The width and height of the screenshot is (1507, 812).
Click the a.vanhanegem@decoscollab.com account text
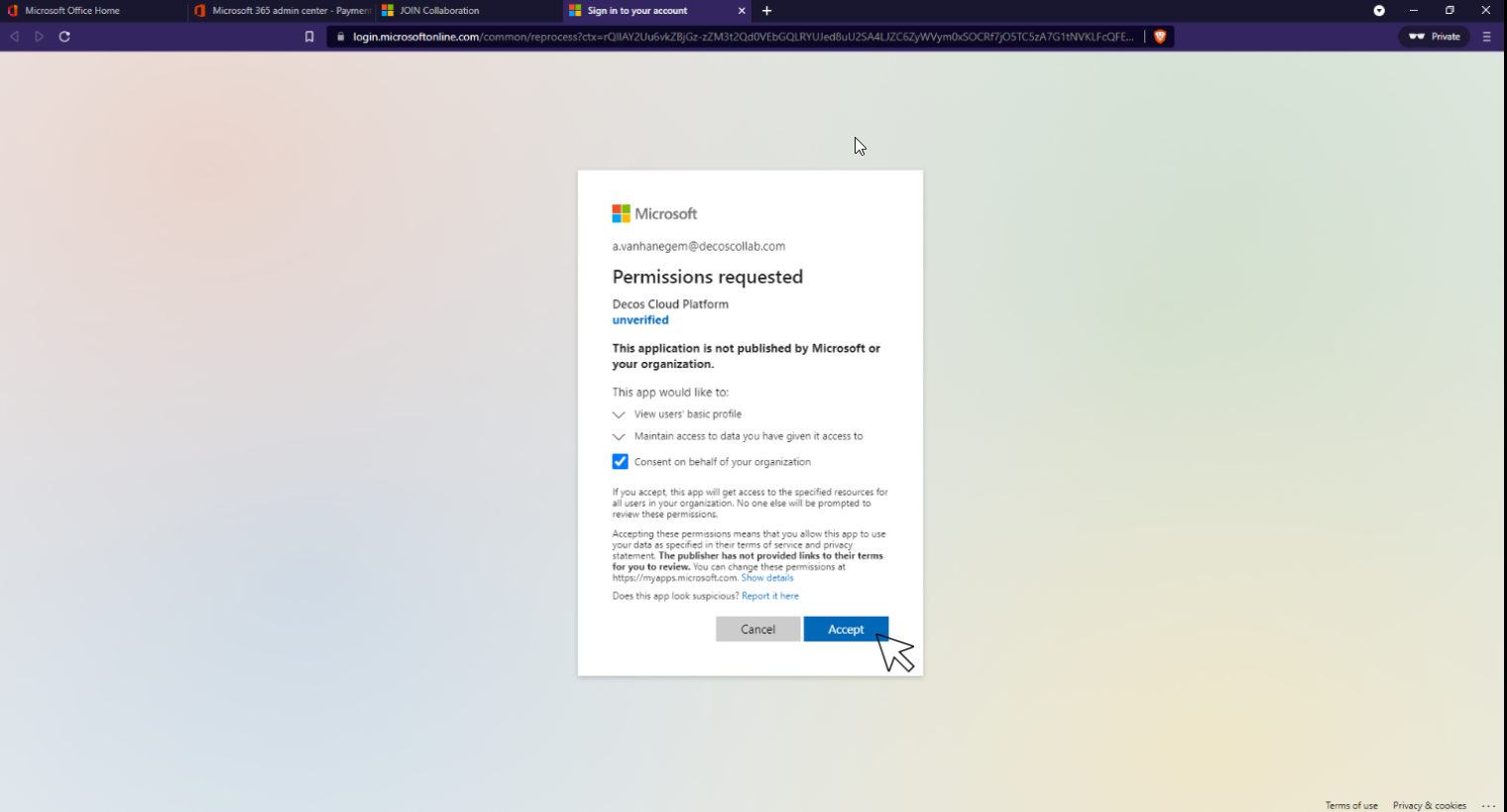click(x=698, y=246)
